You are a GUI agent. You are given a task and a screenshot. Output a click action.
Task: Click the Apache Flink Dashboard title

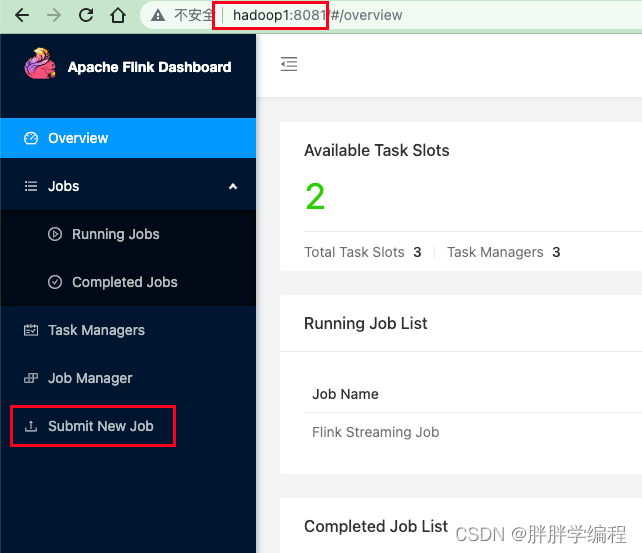point(149,67)
